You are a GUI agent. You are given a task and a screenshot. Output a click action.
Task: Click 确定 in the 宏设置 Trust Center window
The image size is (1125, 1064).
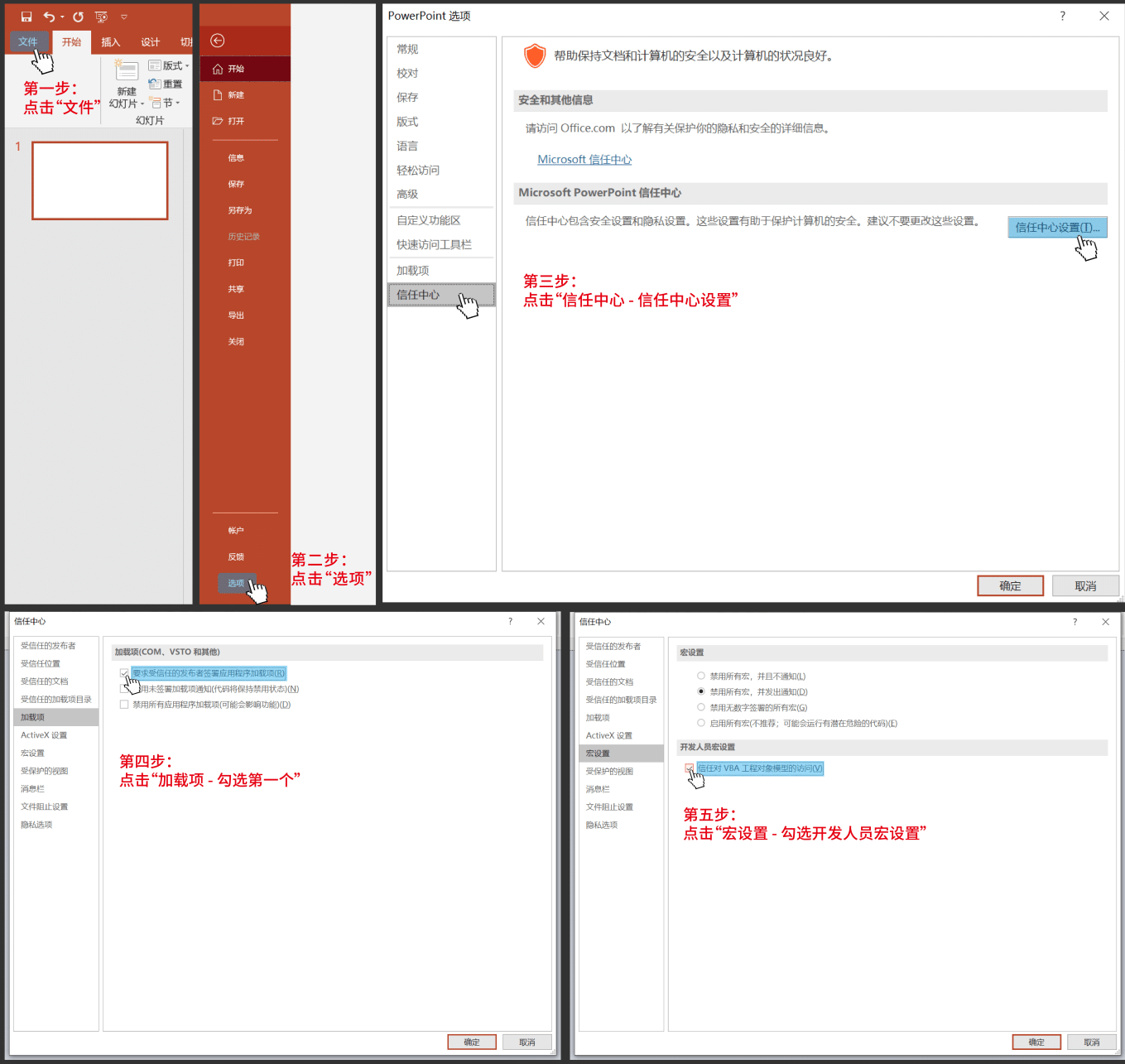(x=1036, y=1042)
